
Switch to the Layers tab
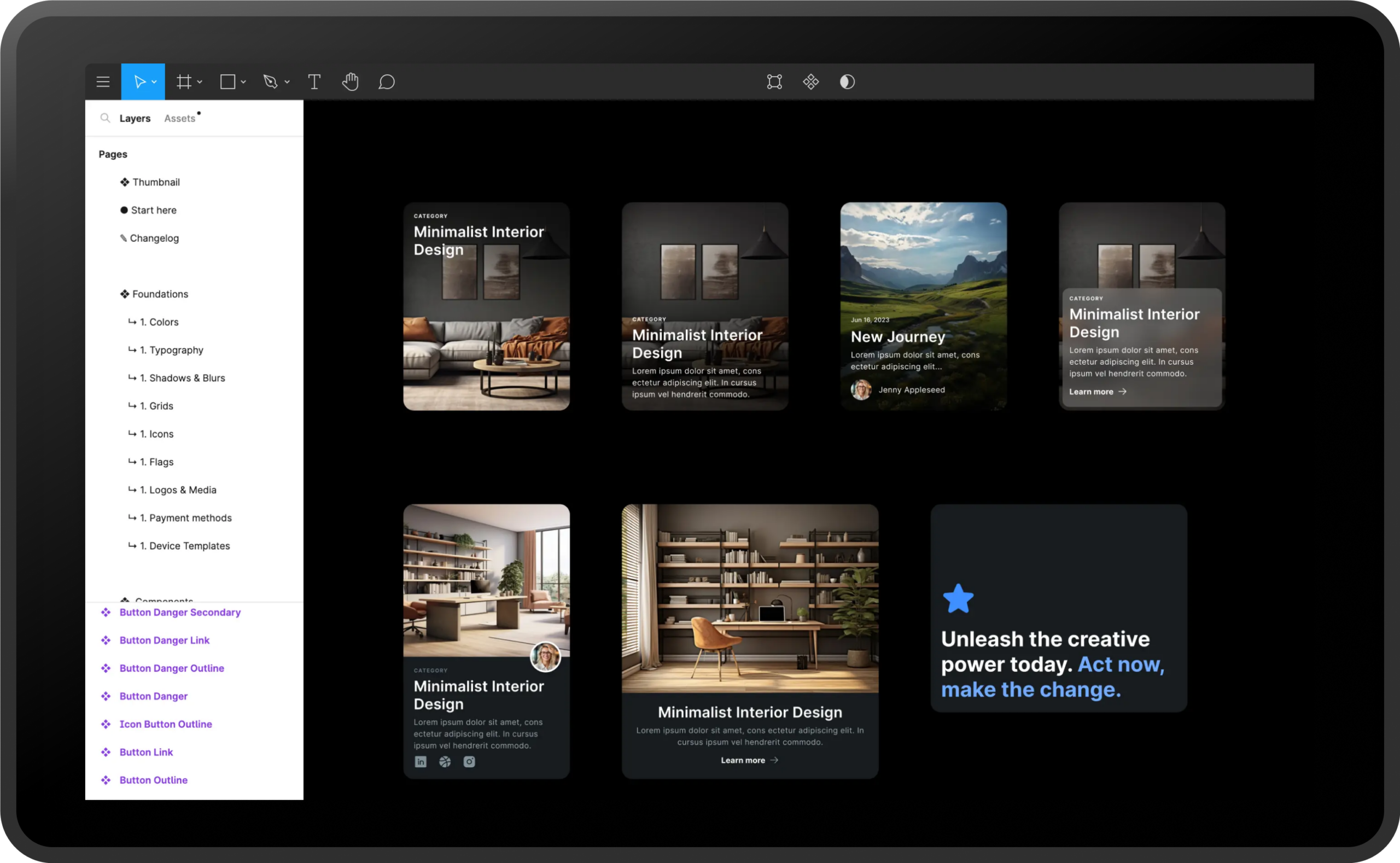(135, 118)
